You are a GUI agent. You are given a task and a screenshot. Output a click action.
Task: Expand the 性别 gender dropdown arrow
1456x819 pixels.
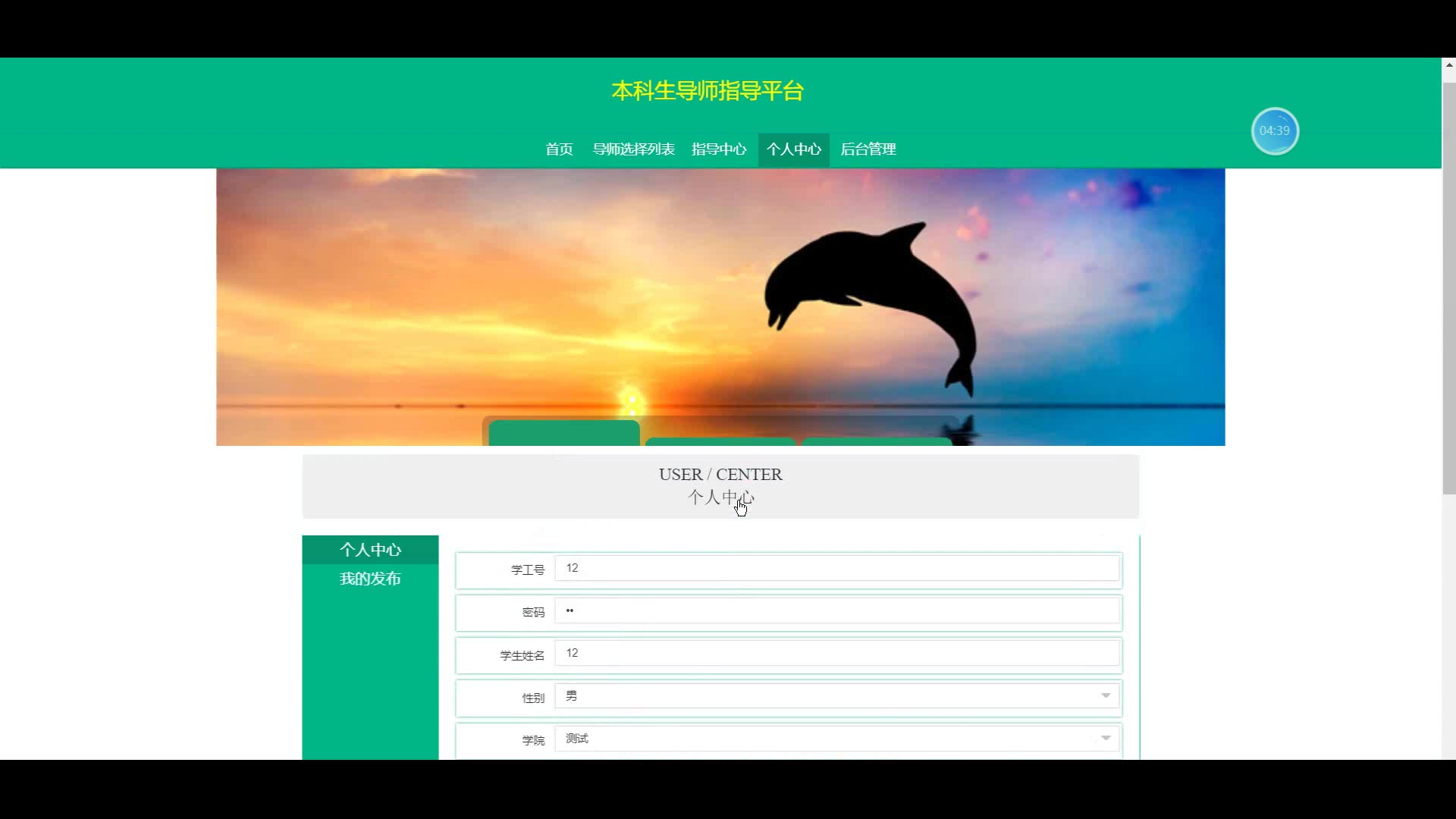point(1105,696)
